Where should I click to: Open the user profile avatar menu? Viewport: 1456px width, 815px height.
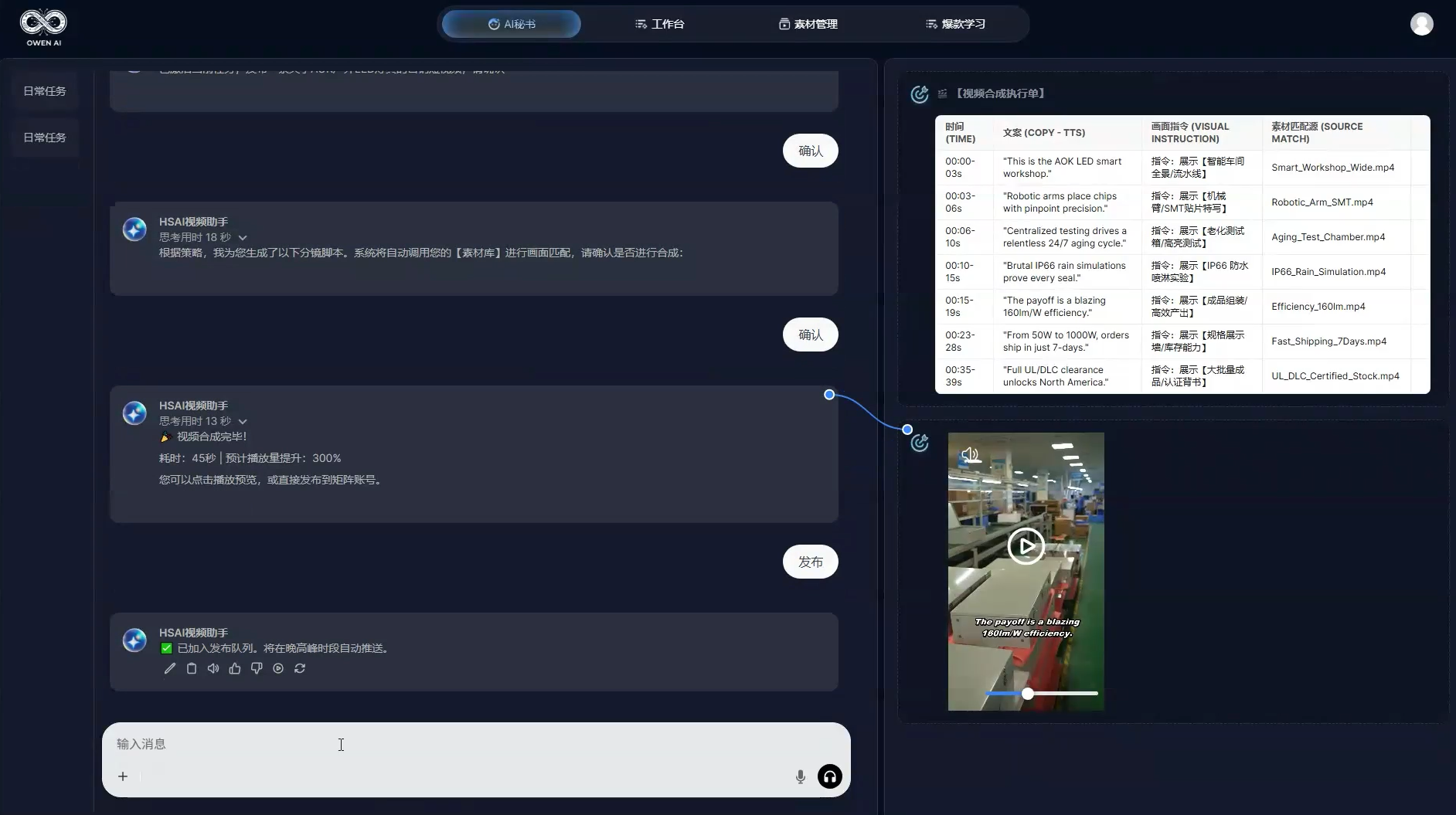[x=1421, y=24]
